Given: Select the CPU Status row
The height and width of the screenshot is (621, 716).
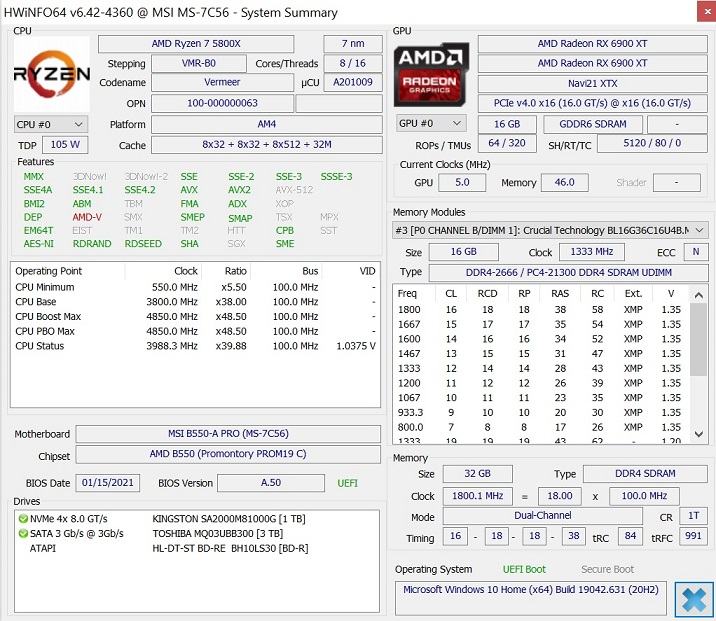Looking at the screenshot, I should point(195,346).
